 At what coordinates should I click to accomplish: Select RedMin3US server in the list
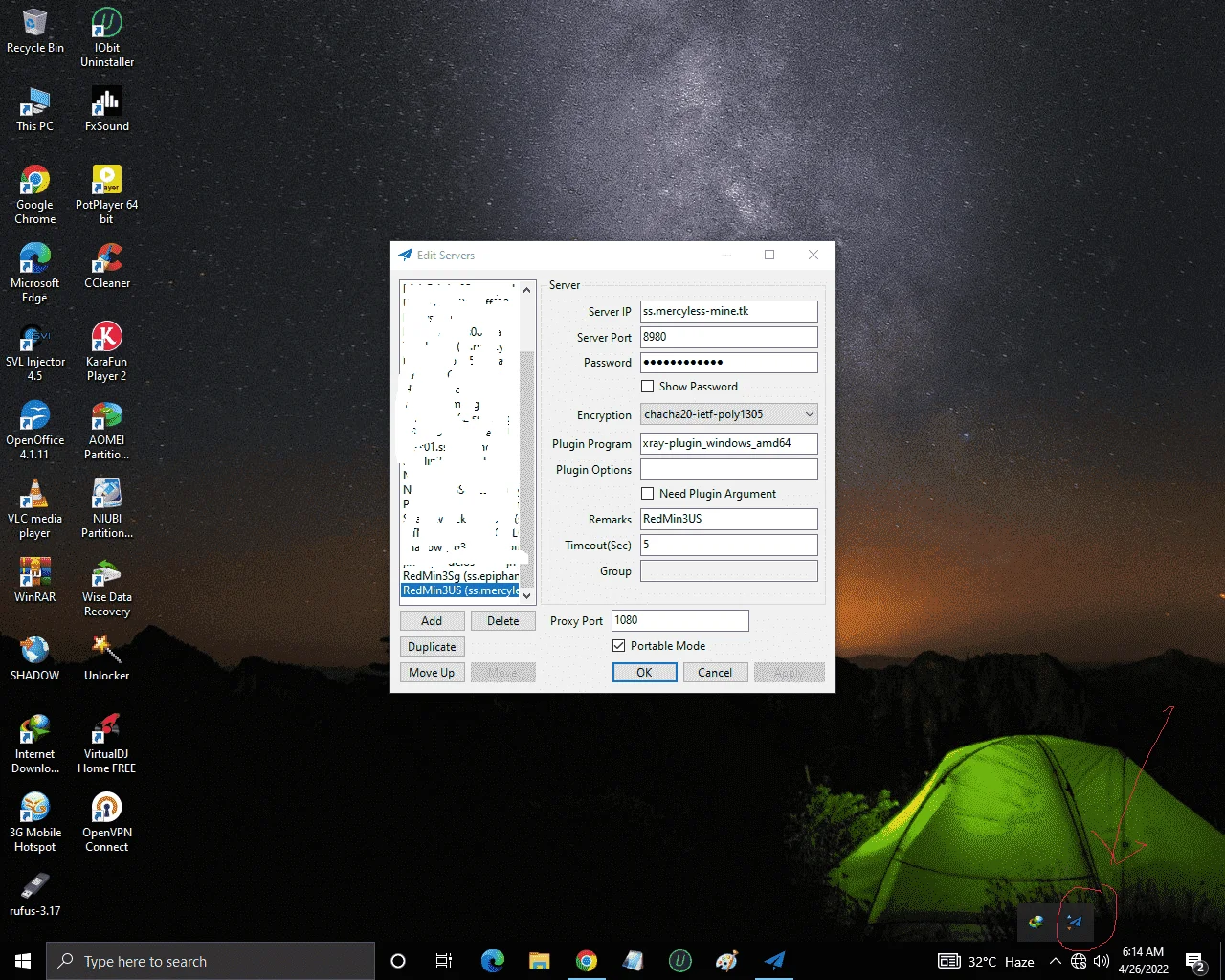pos(460,590)
